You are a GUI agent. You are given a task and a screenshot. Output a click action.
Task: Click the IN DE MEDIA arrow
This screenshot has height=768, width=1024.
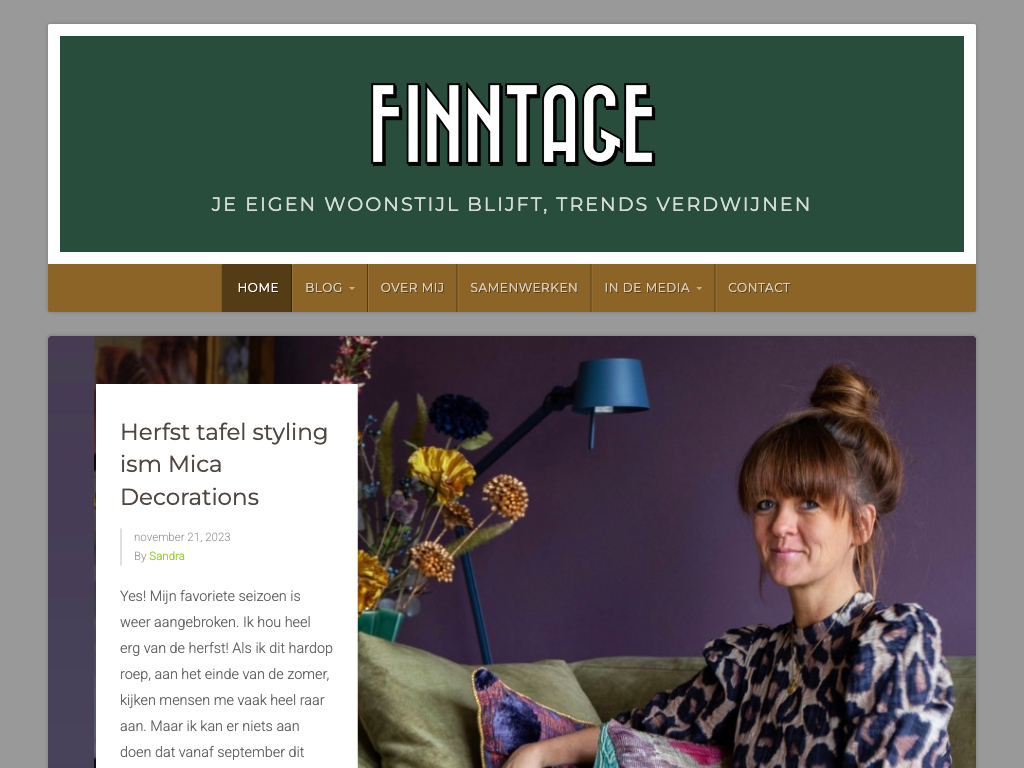(x=699, y=289)
